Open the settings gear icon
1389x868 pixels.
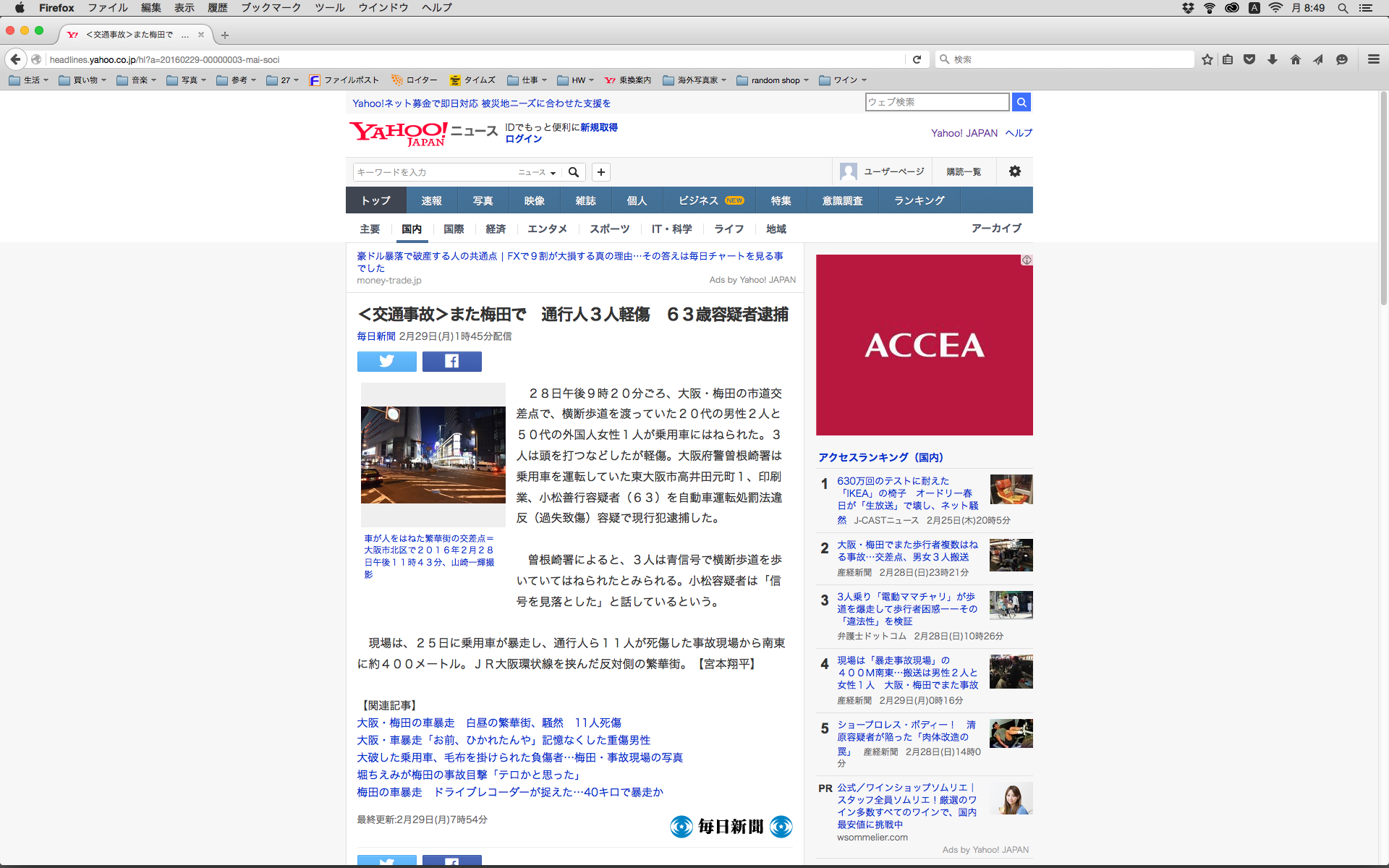tap(1014, 171)
